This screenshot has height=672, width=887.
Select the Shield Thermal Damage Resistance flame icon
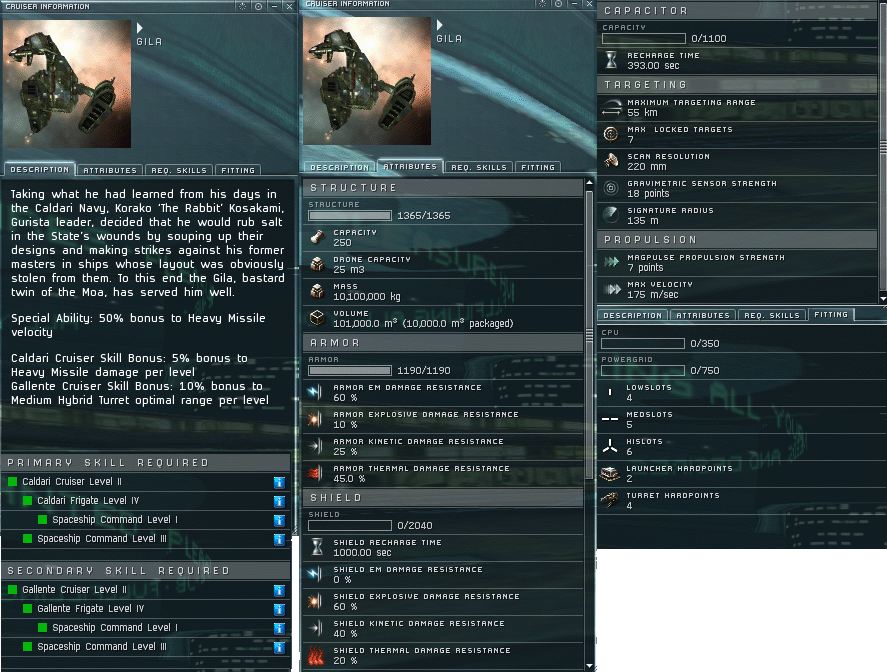coord(316,656)
